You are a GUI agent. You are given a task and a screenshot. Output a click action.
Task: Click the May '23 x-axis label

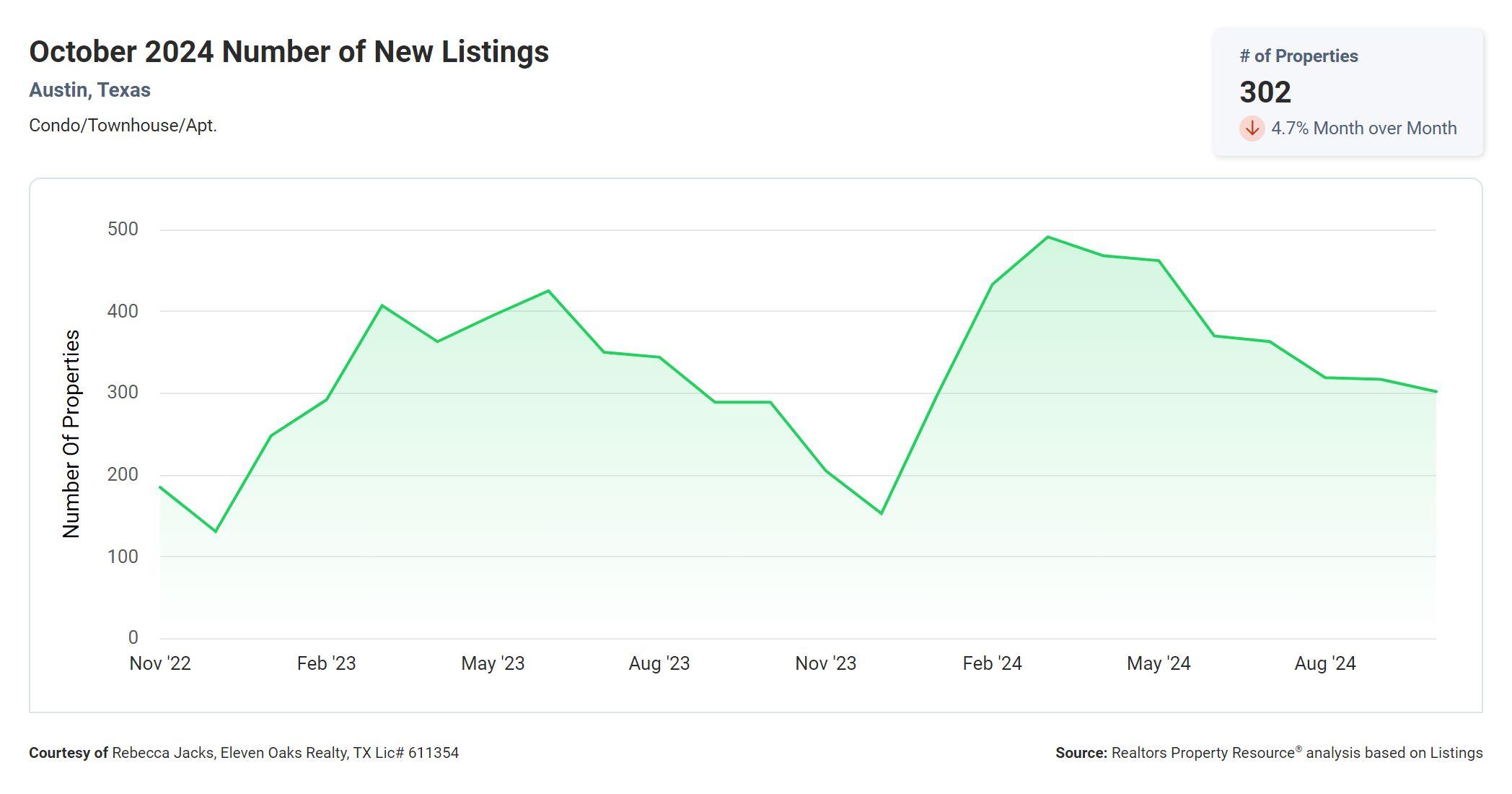click(x=493, y=663)
